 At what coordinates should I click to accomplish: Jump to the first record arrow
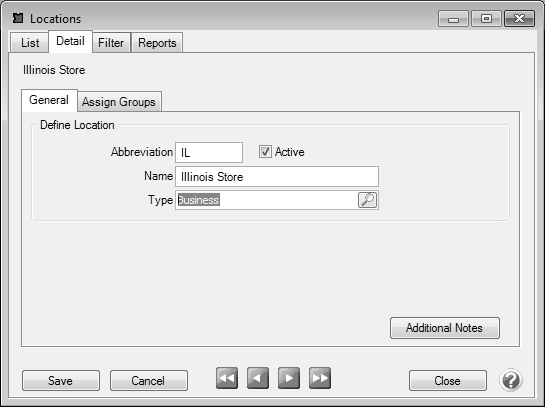point(227,378)
